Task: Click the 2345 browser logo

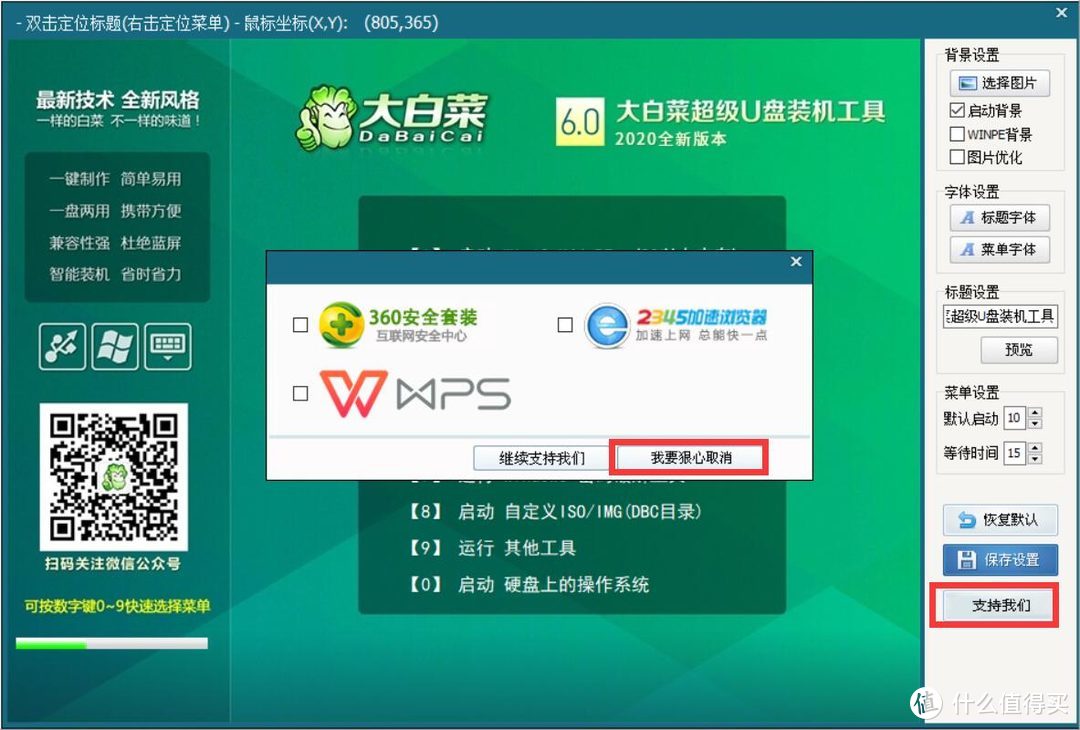Action: point(607,326)
